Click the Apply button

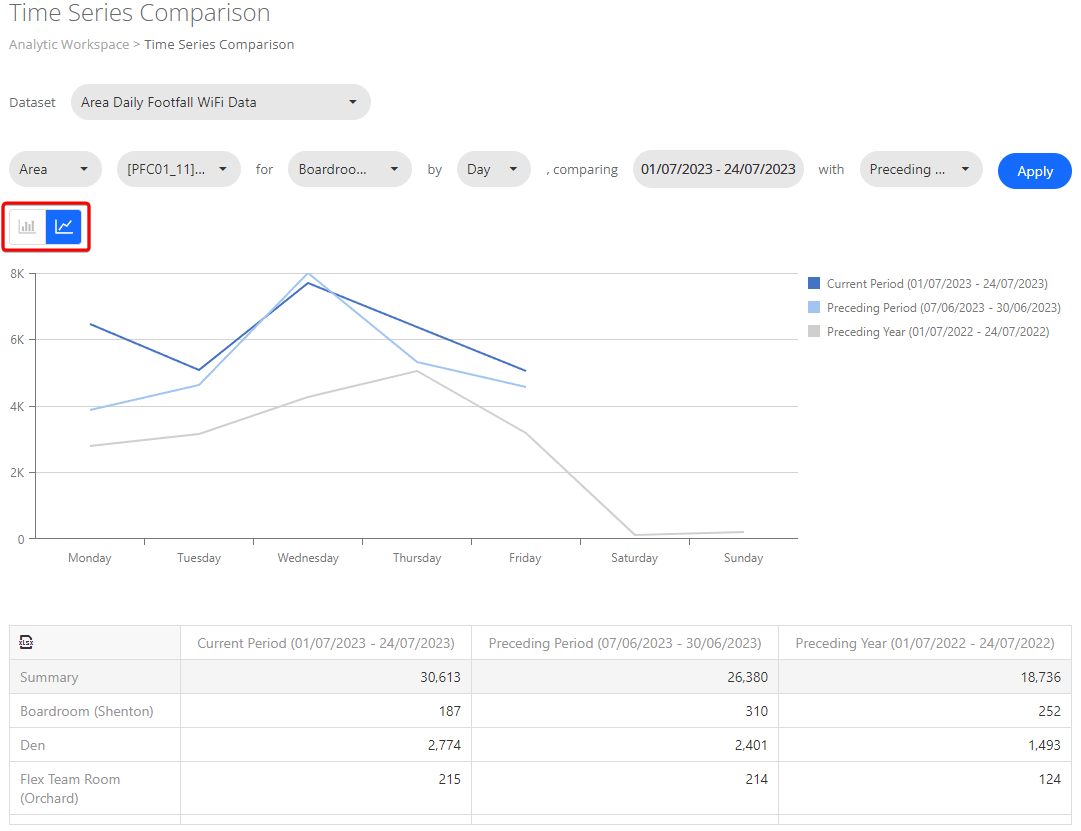pos(1034,171)
